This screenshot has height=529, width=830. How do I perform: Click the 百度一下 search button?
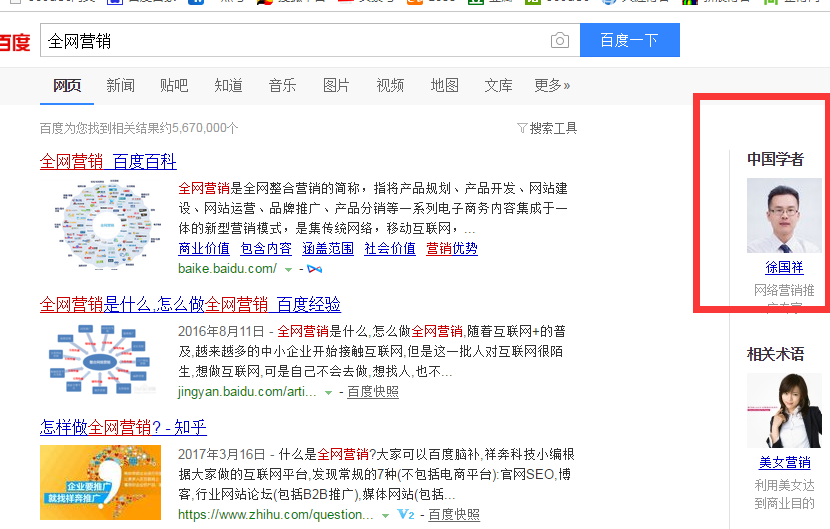630,40
